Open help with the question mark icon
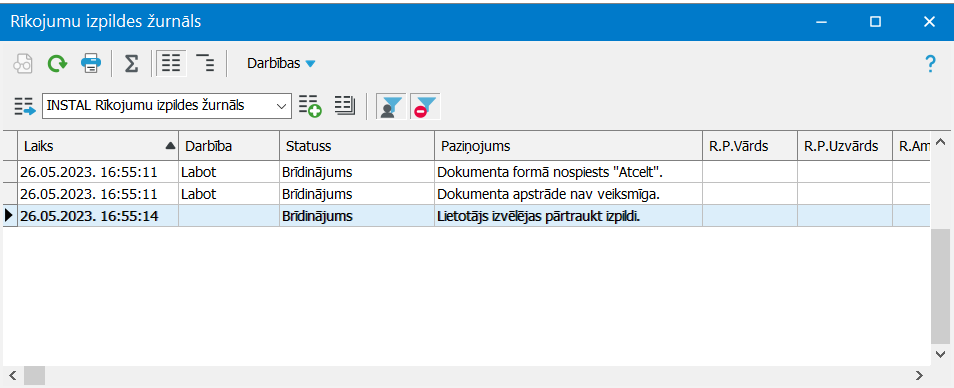954x388 pixels. (930, 64)
